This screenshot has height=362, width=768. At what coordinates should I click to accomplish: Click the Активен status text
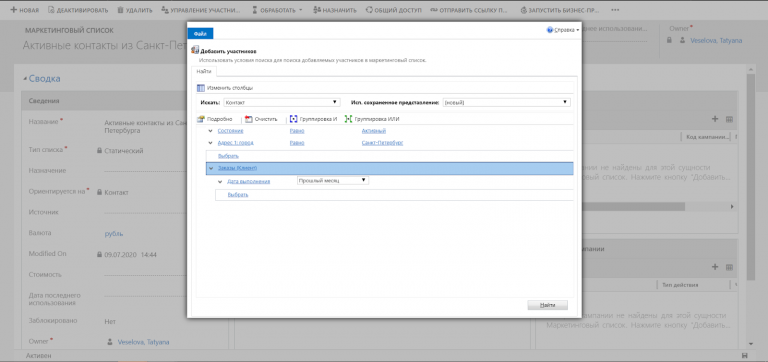click(38, 356)
